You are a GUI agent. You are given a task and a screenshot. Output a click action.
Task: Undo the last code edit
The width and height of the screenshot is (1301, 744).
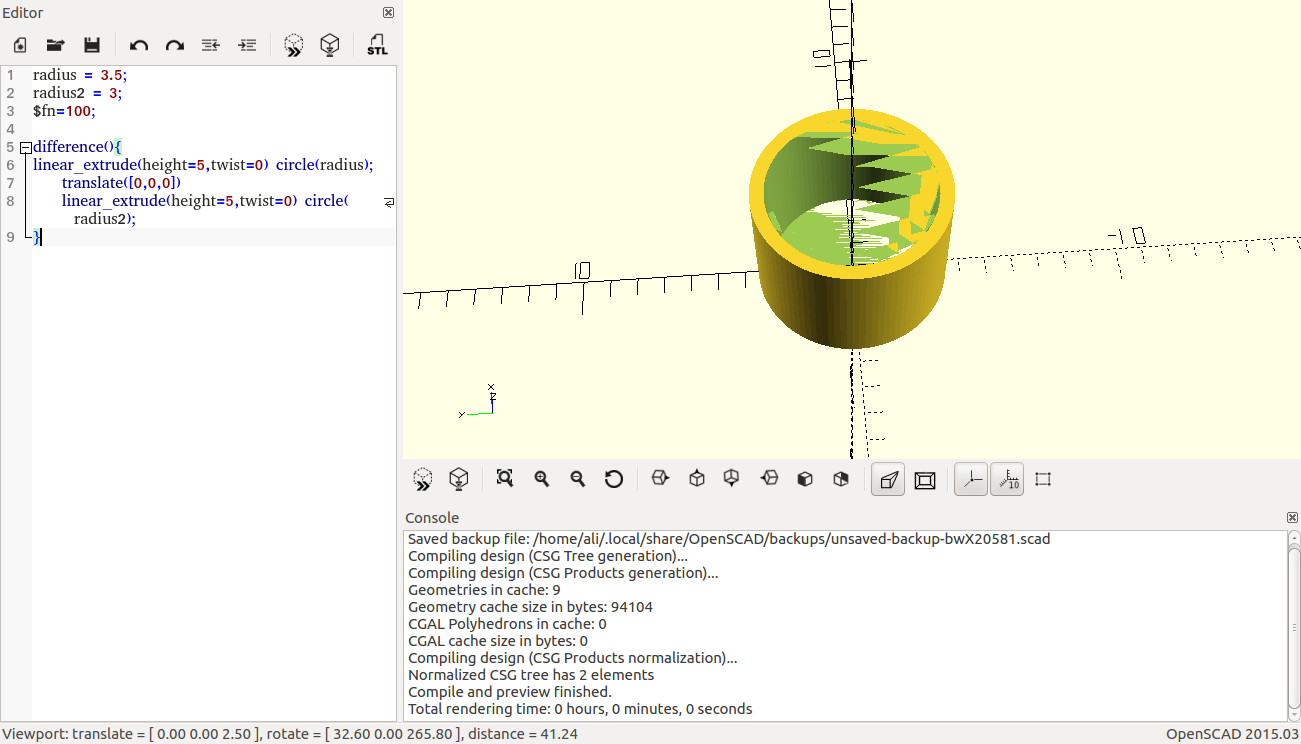138,45
